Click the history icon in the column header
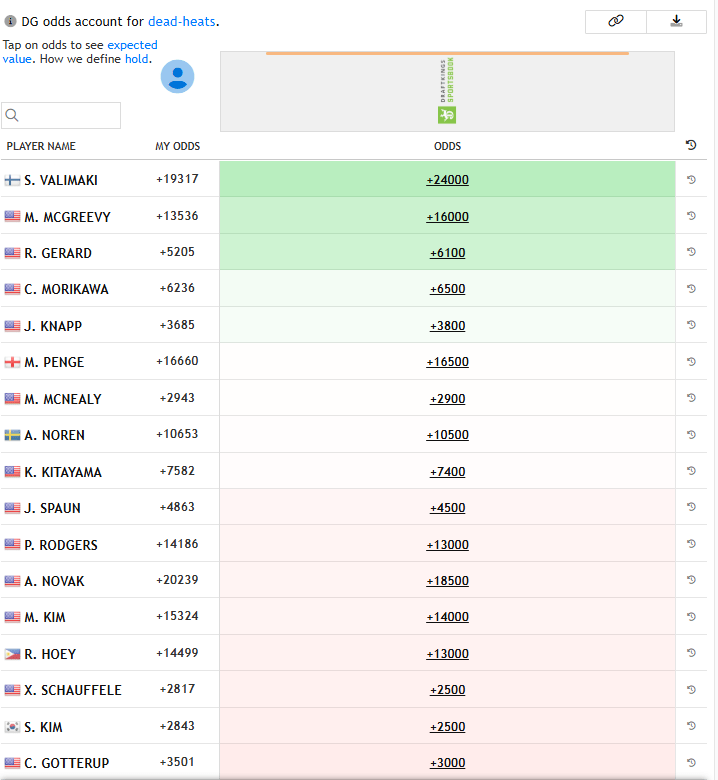This screenshot has width=718, height=780. click(691, 146)
